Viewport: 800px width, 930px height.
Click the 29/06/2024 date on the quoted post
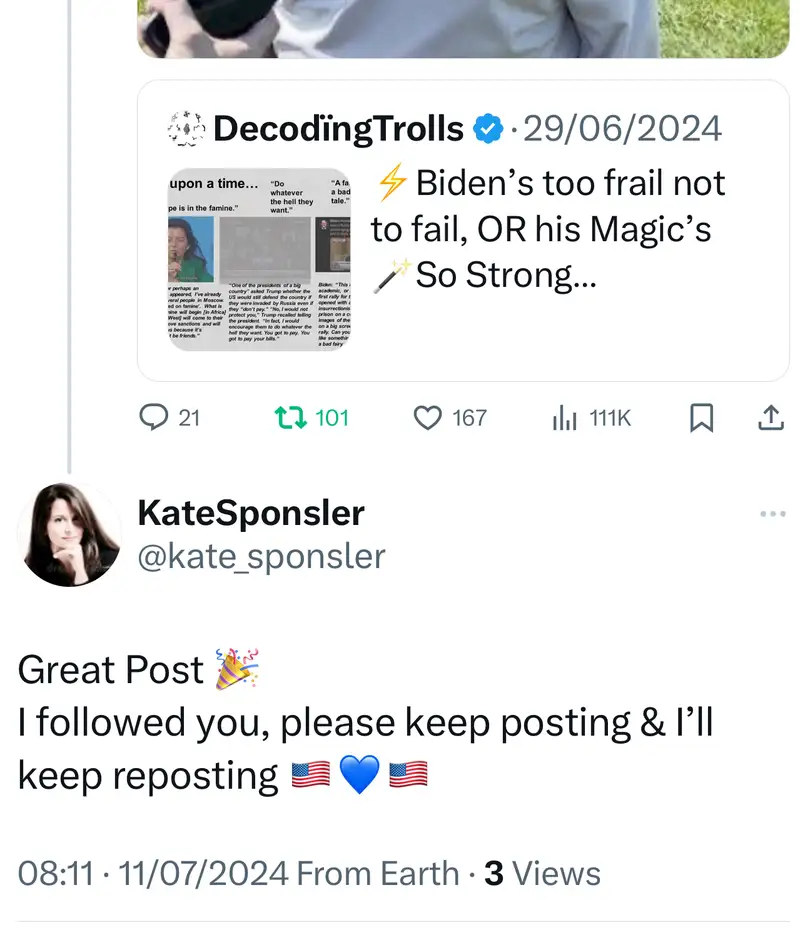pos(622,129)
